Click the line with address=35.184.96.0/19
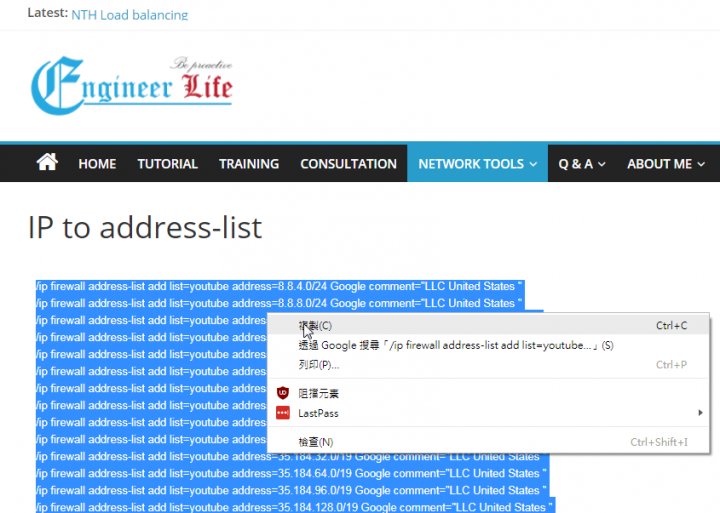The image size is (720, 513). (291, 490)
